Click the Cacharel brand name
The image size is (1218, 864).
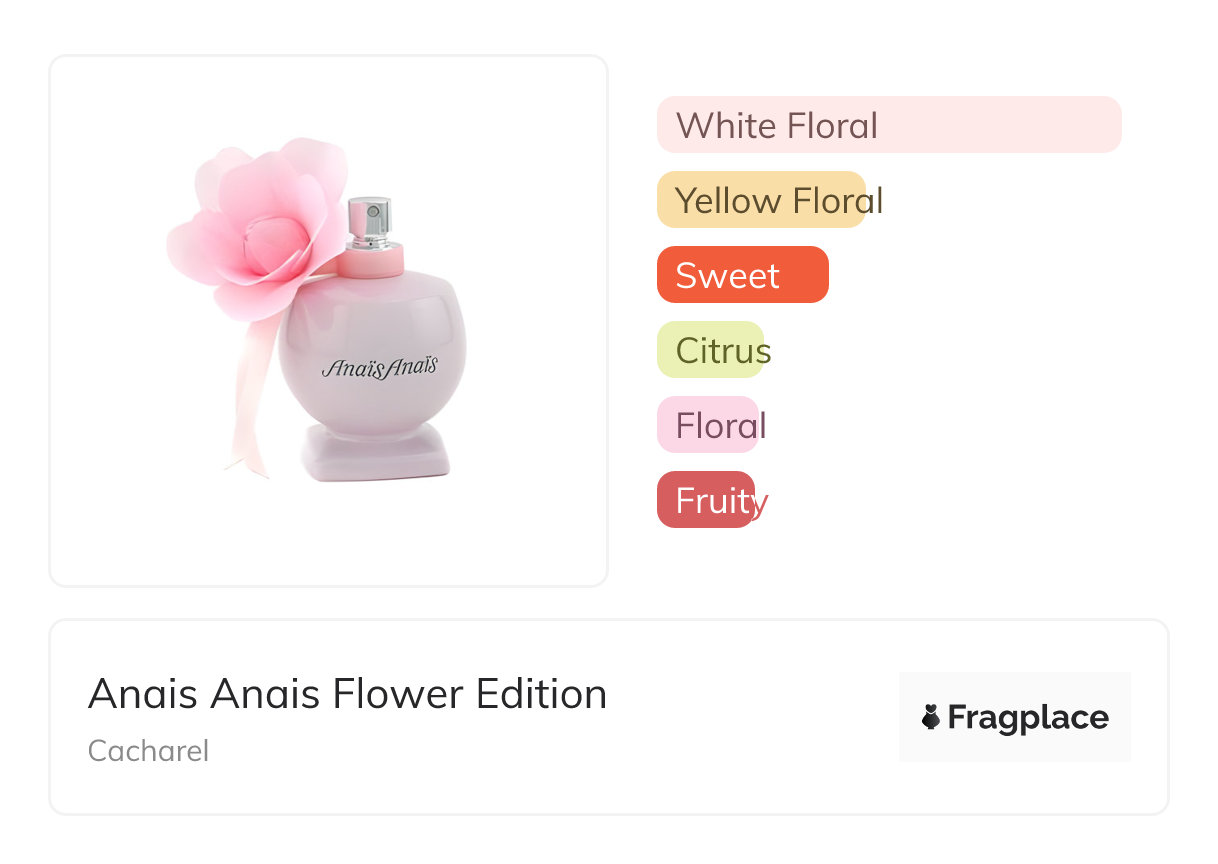(148, 751)
